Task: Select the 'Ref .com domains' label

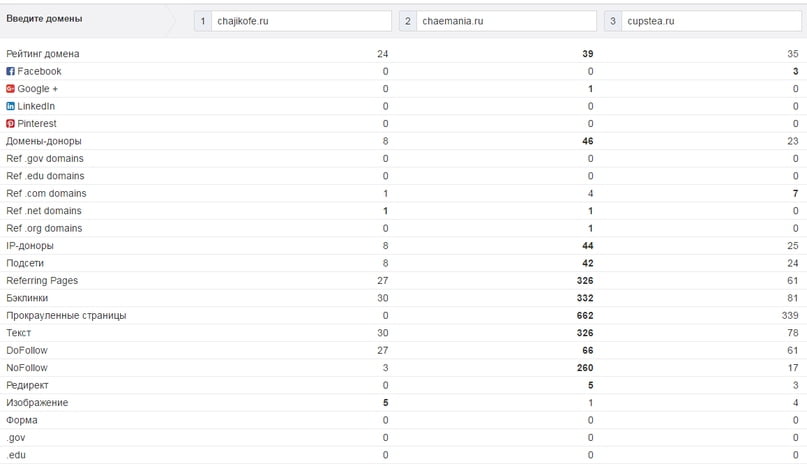Action: pyautogui.click(x=46, y=194)
